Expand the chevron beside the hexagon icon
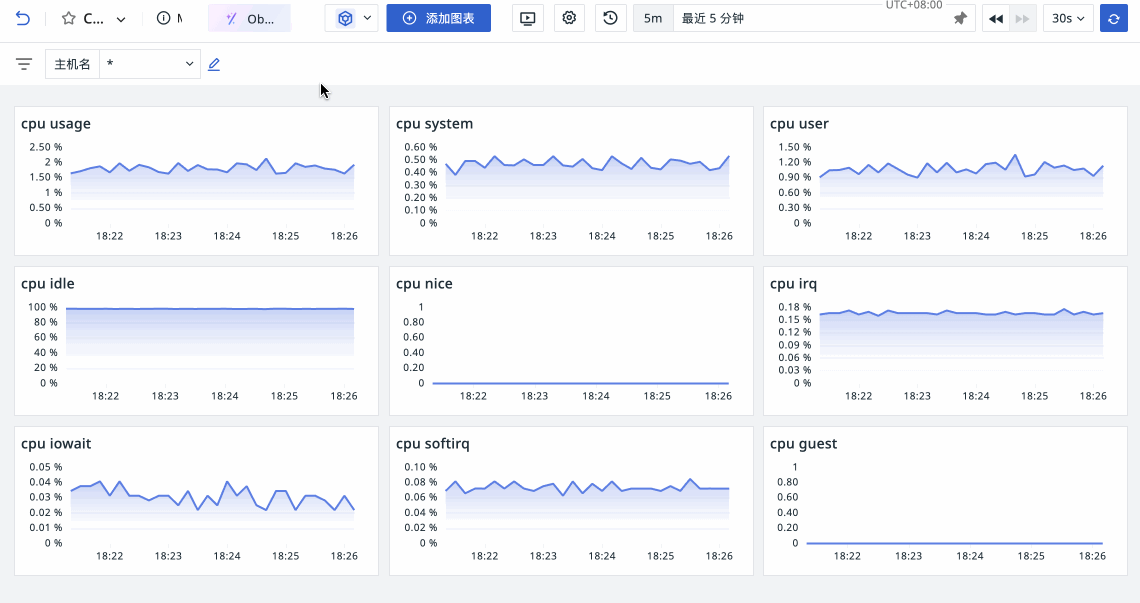 point(367,18)
